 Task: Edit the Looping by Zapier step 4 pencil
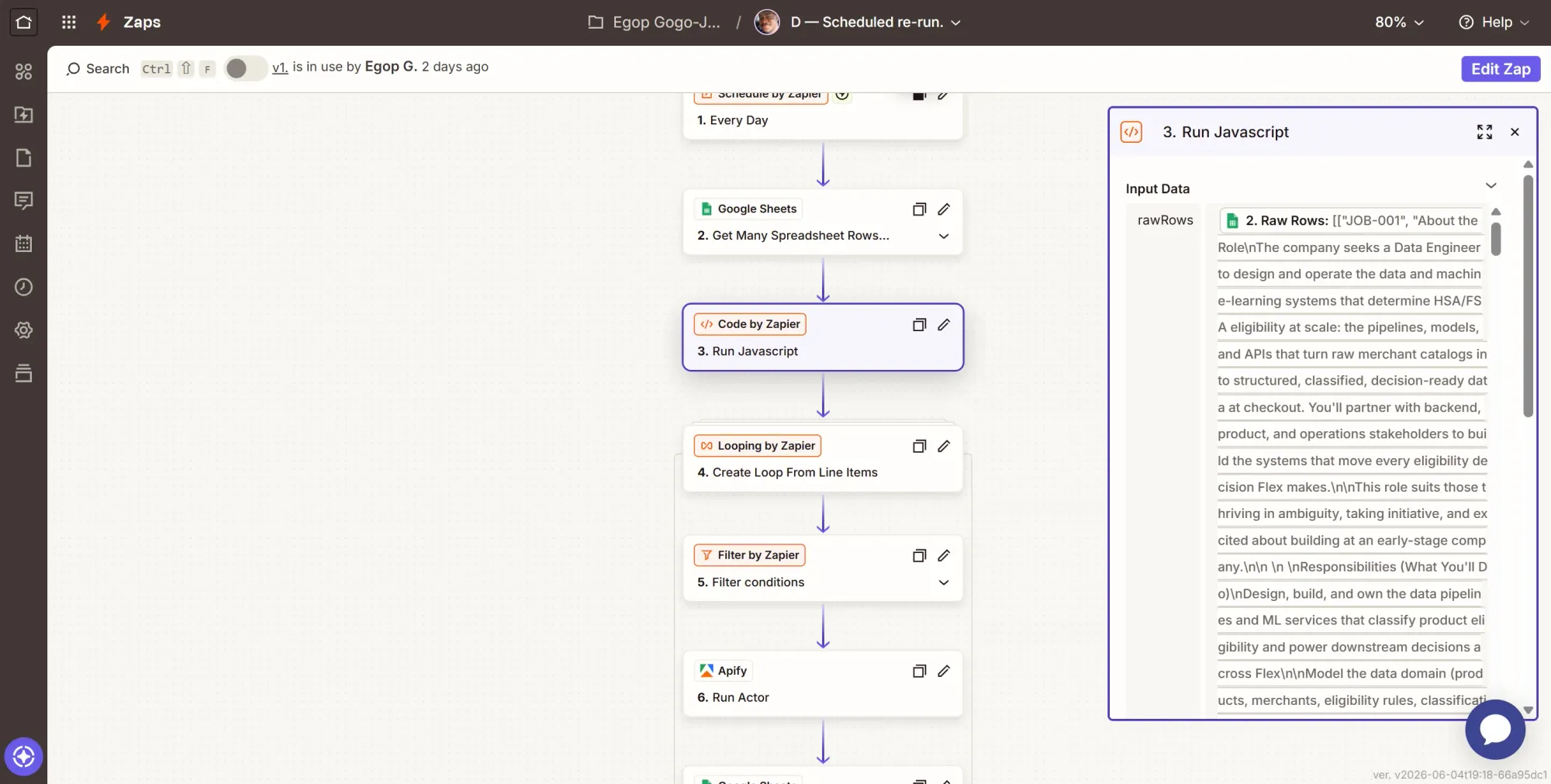click(944, 447)
